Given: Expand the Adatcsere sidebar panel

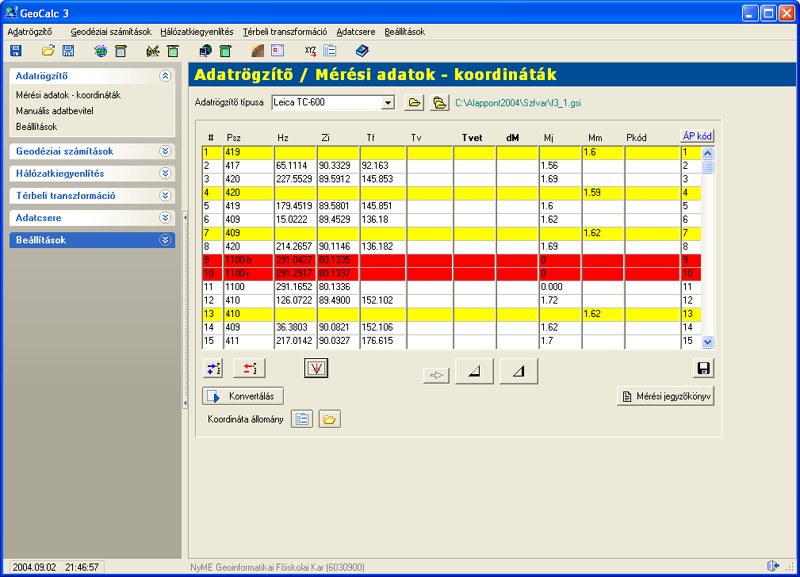Looking at the screenshot, I should (165, 218).
